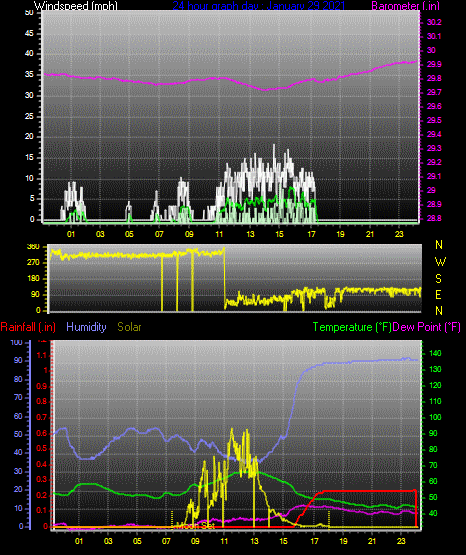
Task: Click the '1.1' red rainfall axis value
Action: tap(42, 355)
